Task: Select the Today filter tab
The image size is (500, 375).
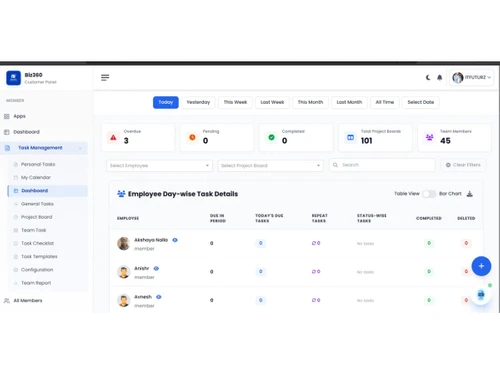Action: (x=166, y=102)
